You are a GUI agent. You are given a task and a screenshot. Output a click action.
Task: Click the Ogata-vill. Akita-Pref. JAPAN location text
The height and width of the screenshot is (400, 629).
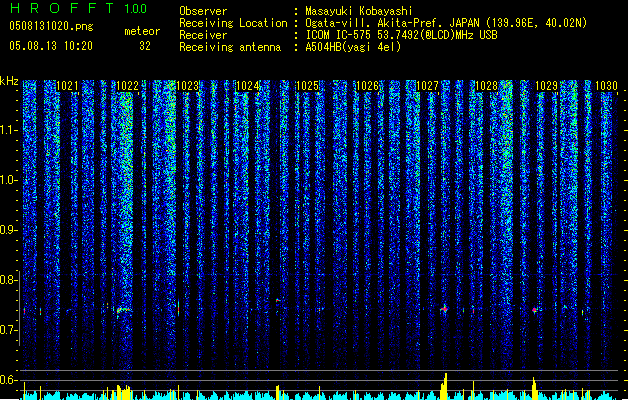click(446, 23)
